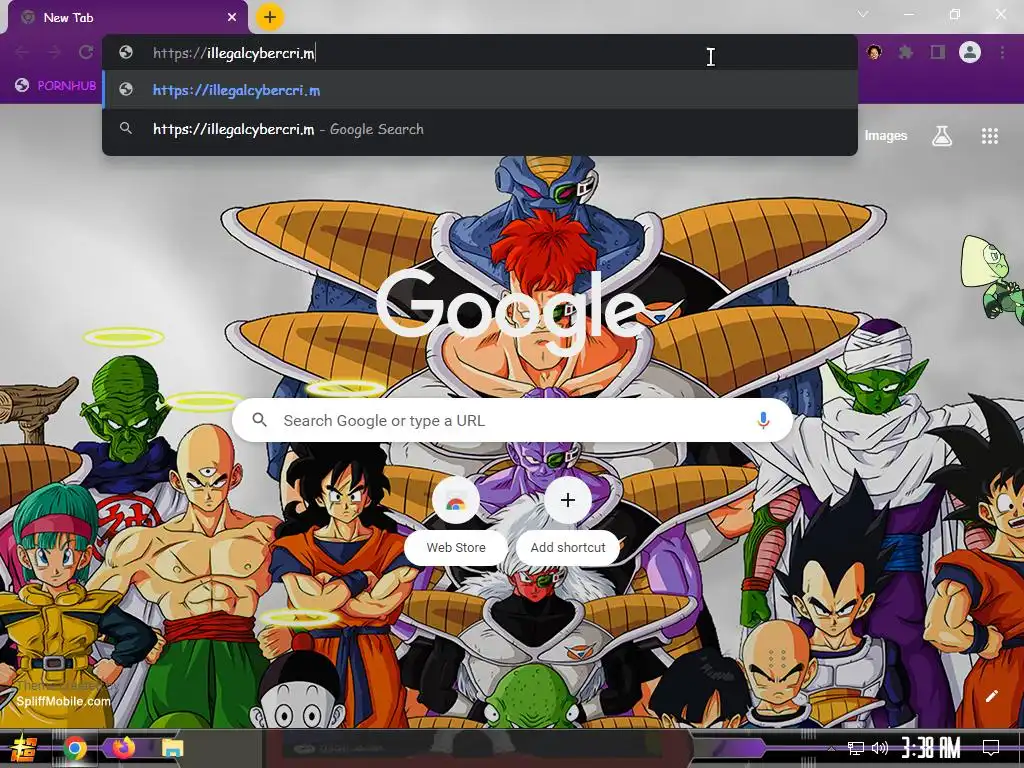The height and width of the screenshot is (768, 1024).
Task: Reload the page with the refresh icon
Action: [x=86, y=52]
